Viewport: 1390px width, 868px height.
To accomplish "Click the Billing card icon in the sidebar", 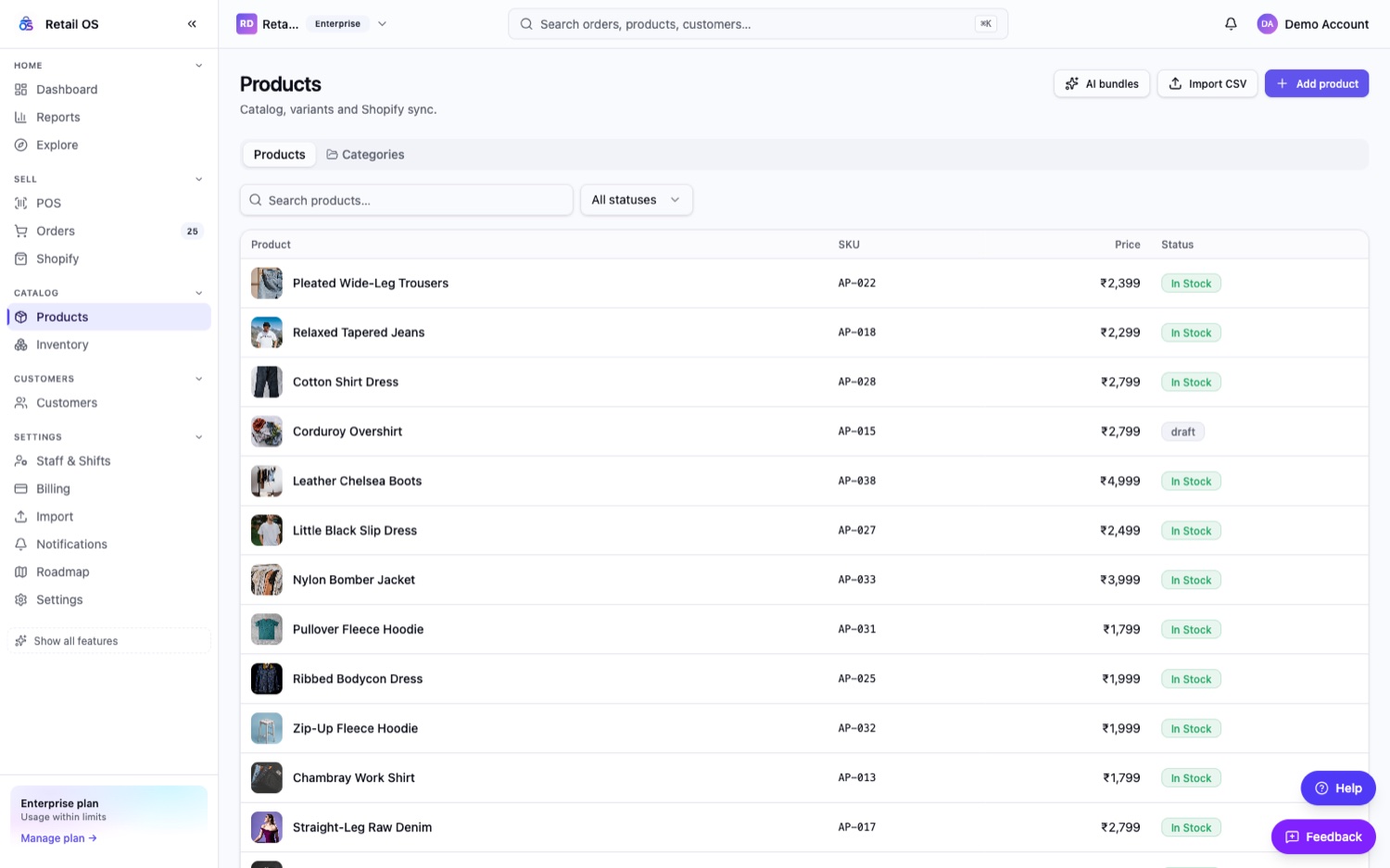I will 21,489.
